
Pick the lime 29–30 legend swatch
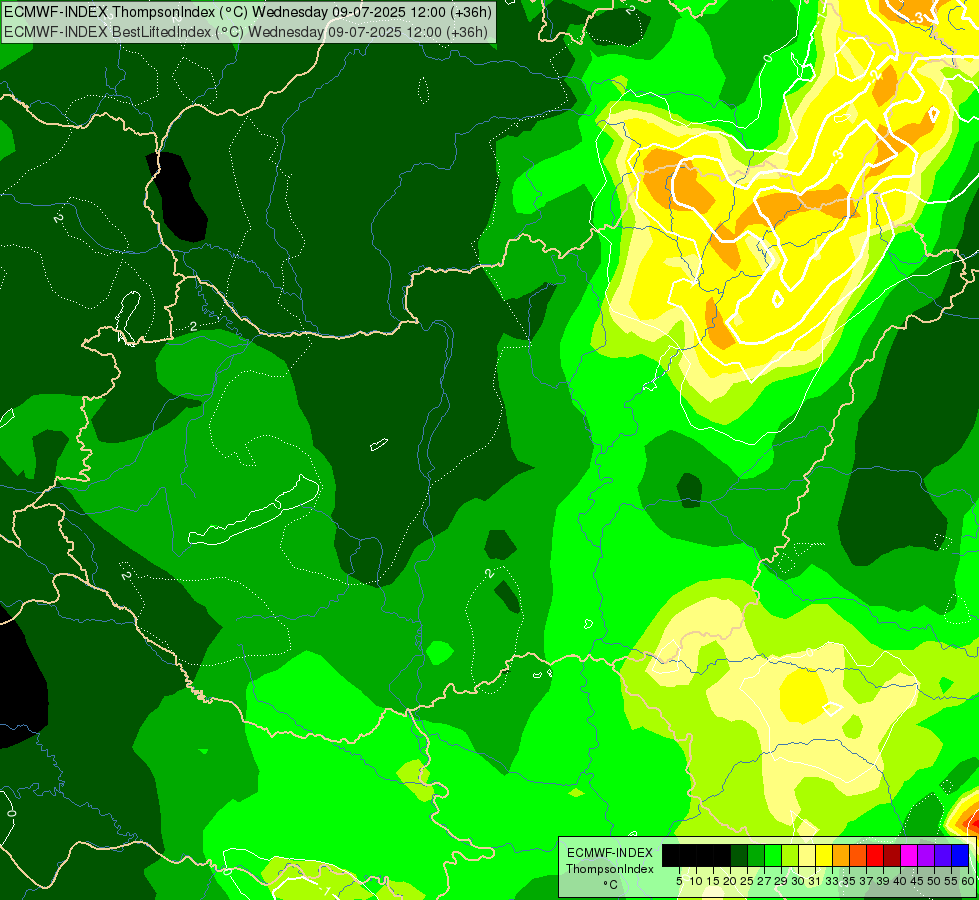(789, 856)
